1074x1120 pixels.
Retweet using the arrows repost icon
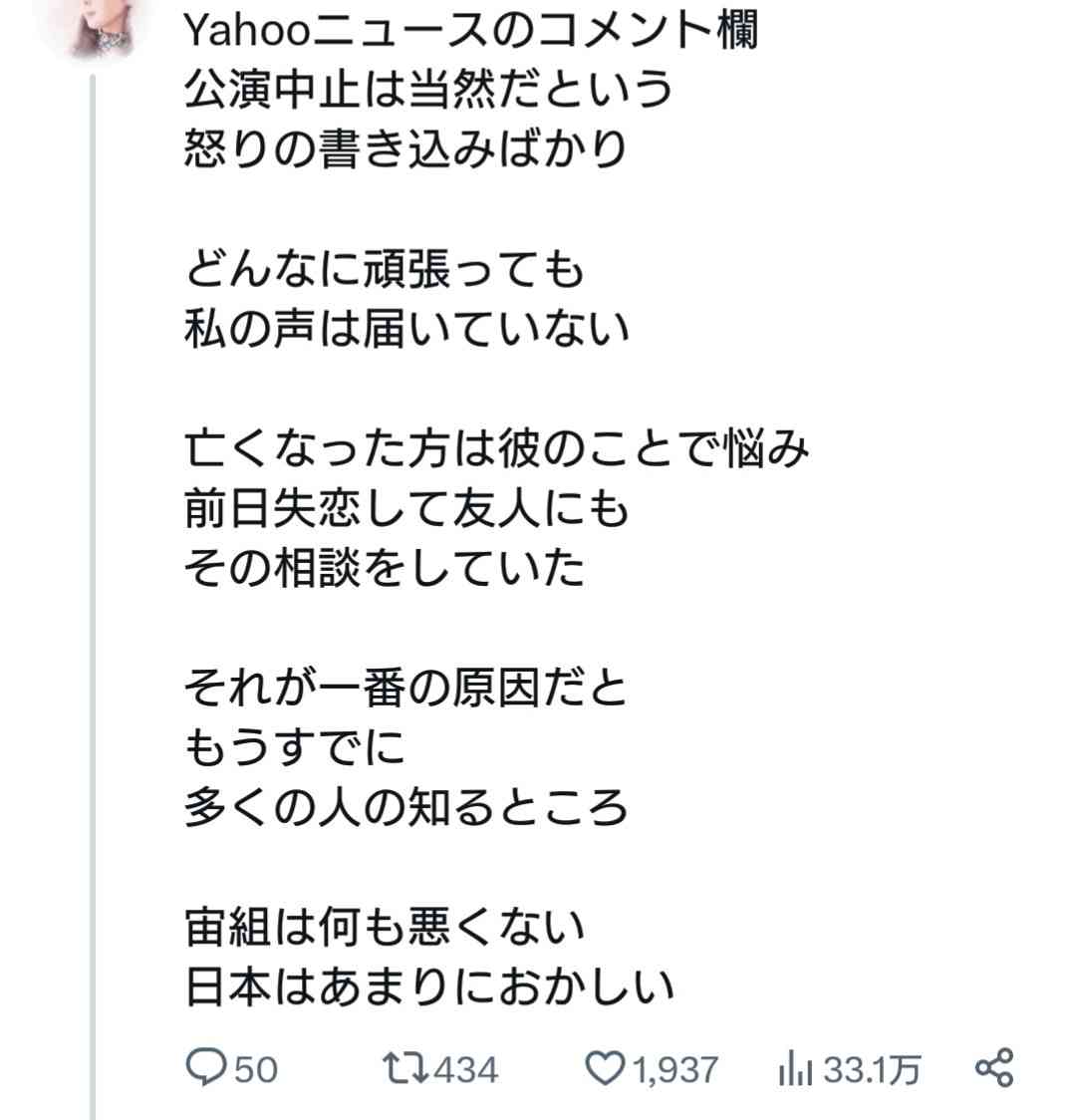[404, 1068]
